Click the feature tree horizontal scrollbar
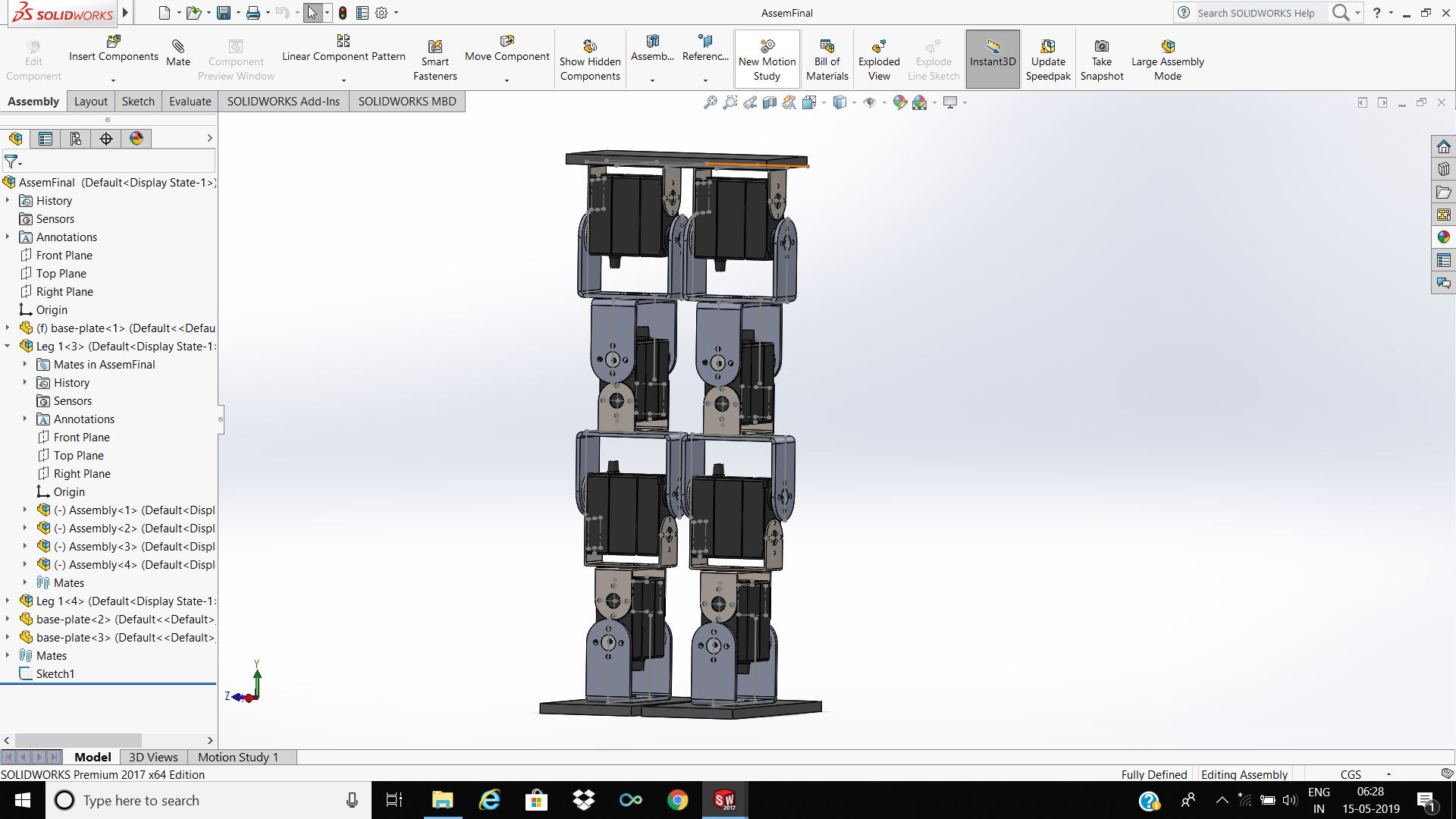 78,740
